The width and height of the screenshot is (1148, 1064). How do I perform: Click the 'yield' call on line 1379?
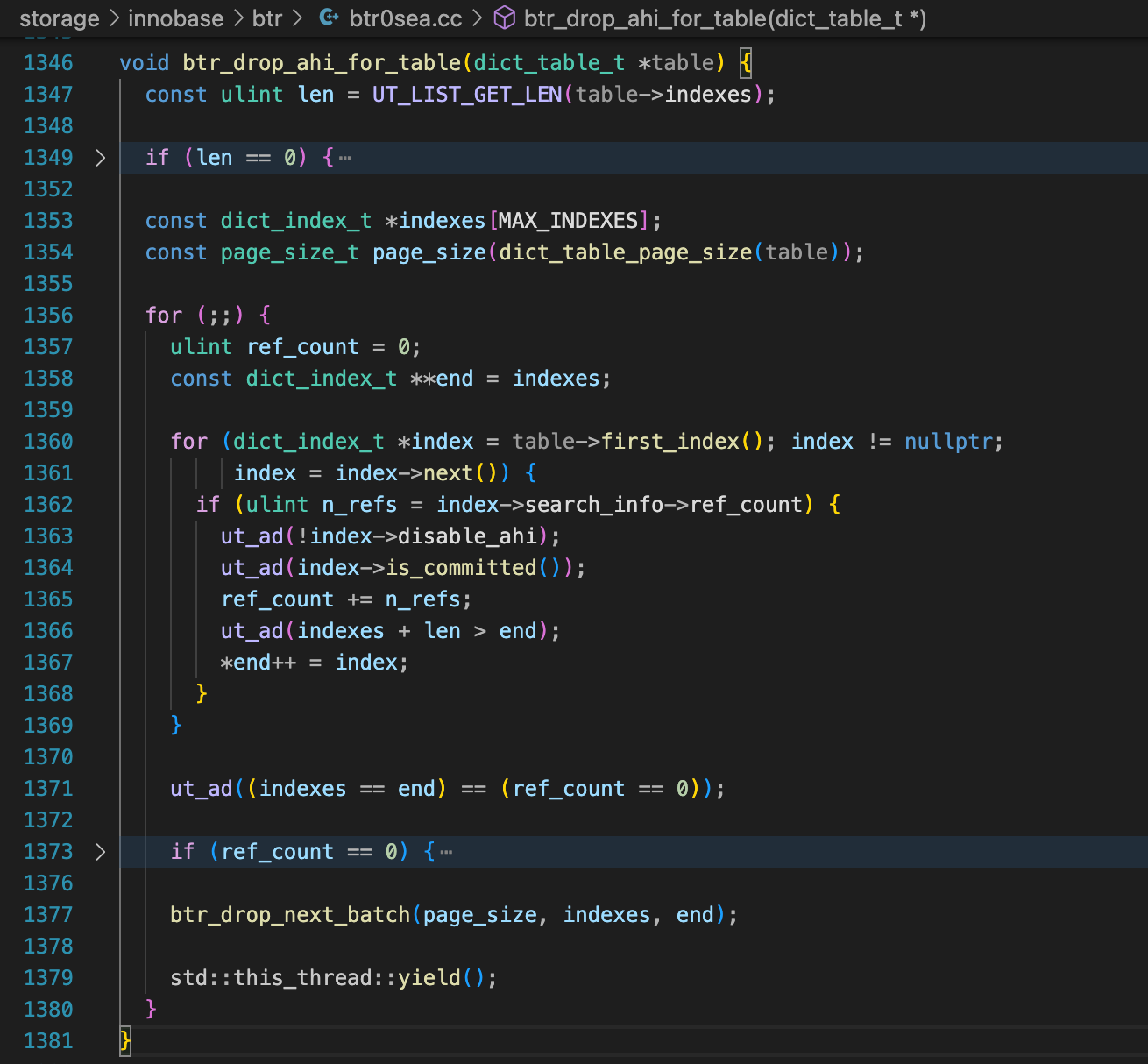(429, 978)
